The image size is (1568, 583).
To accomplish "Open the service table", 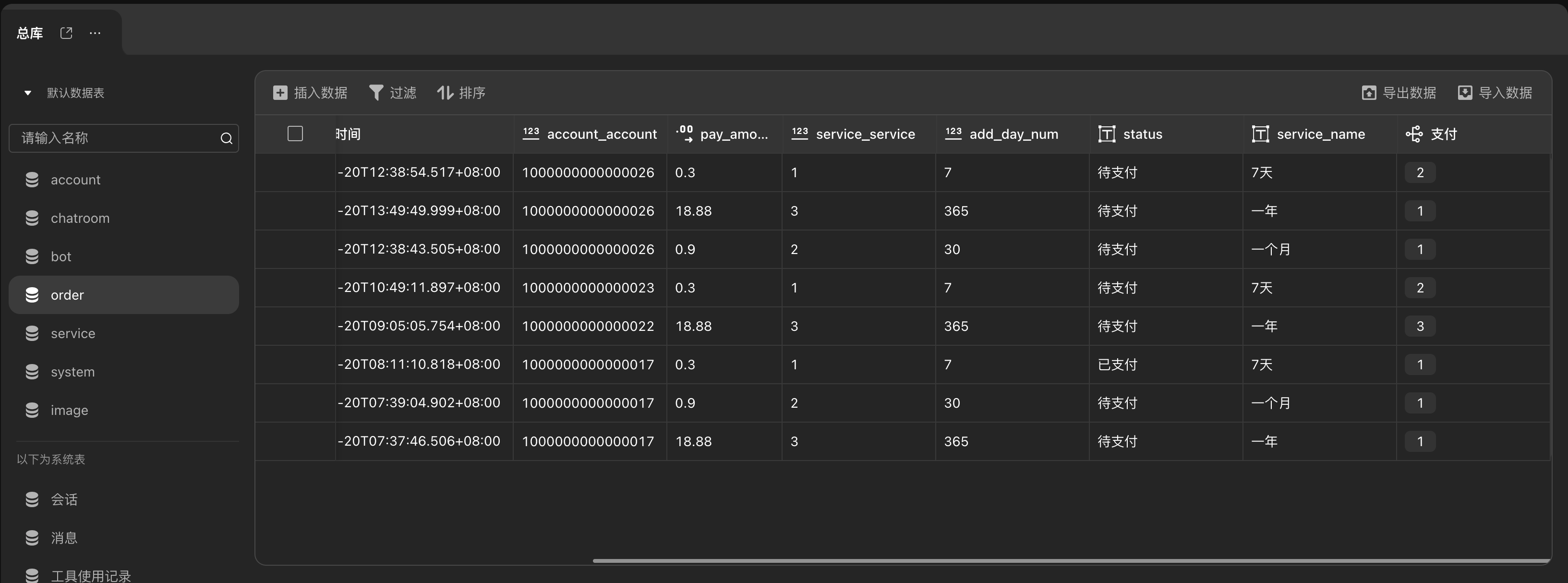I will click(x=123, y=333).
